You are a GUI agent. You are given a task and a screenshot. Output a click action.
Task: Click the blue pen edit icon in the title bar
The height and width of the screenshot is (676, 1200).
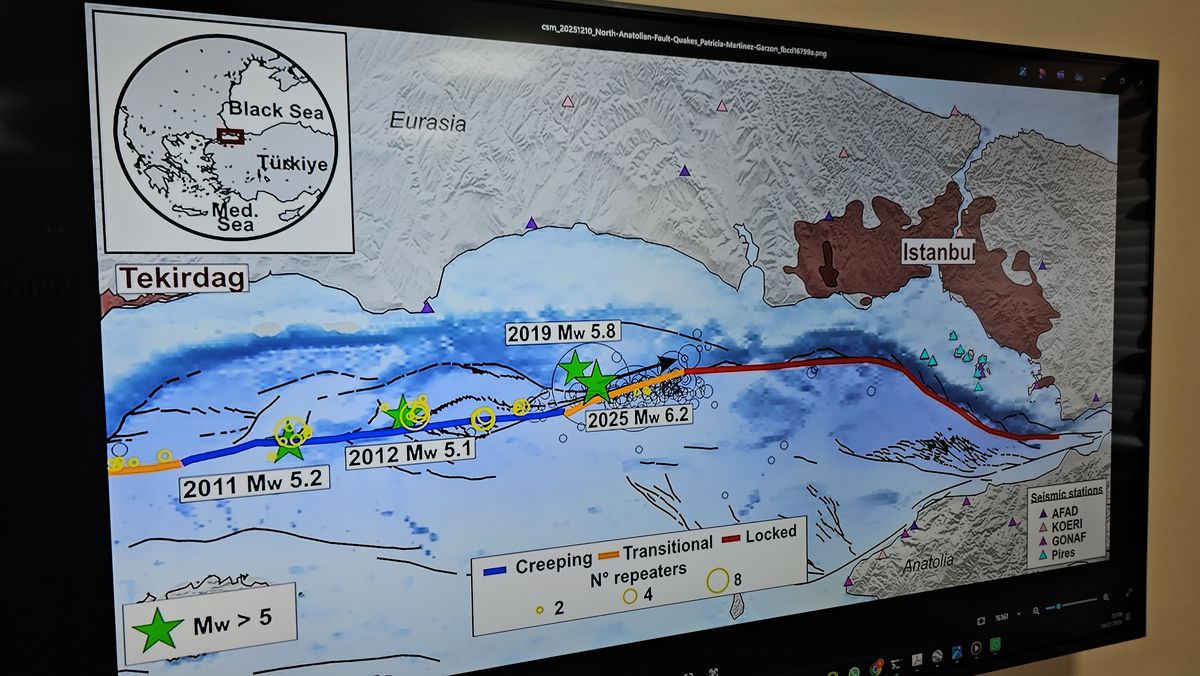pos(1022,72)
